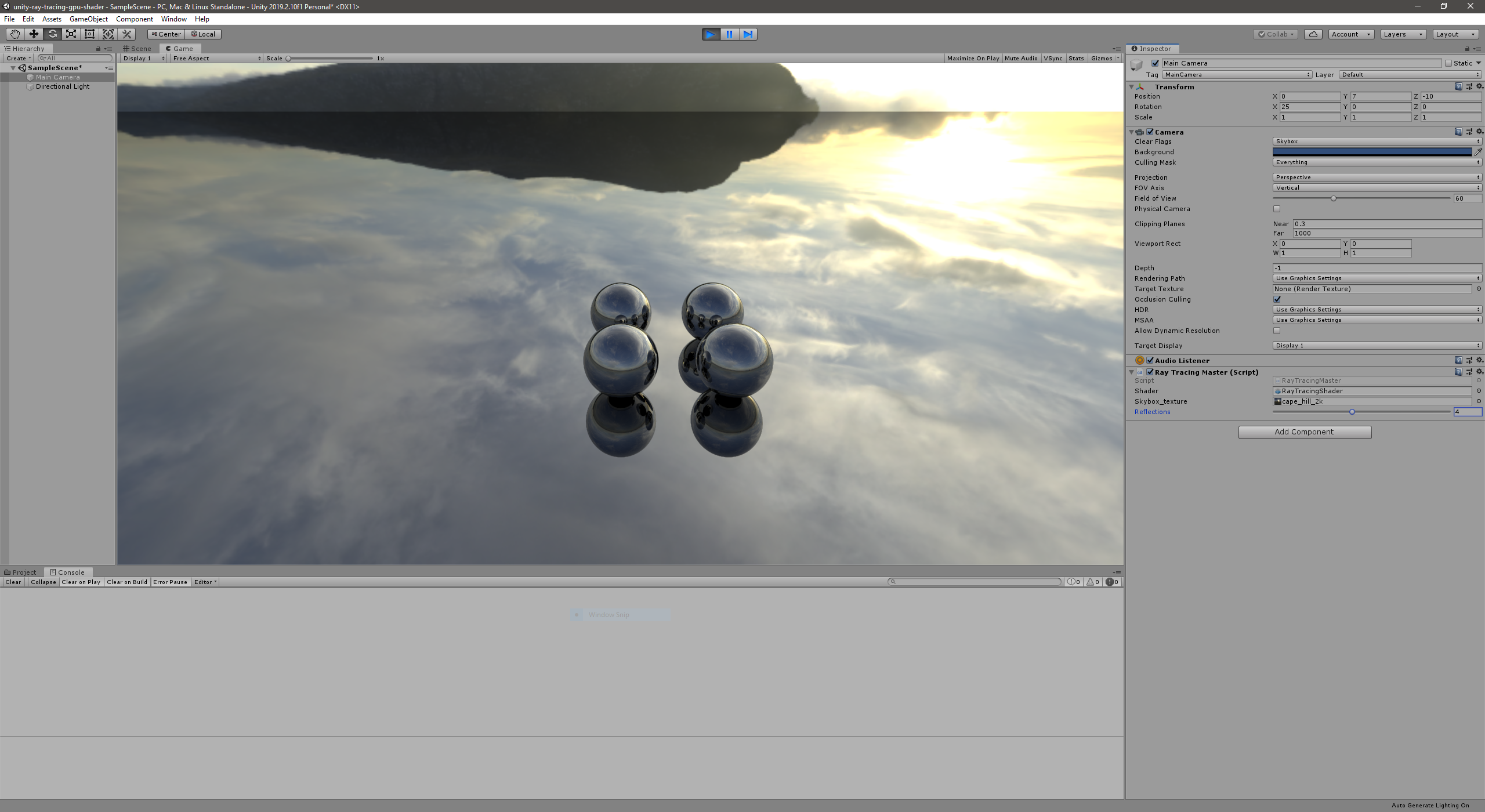The height and width of the screenshot is (812, 1485).
Task: Expand the Camera component section
Action: coord(1134,131)
